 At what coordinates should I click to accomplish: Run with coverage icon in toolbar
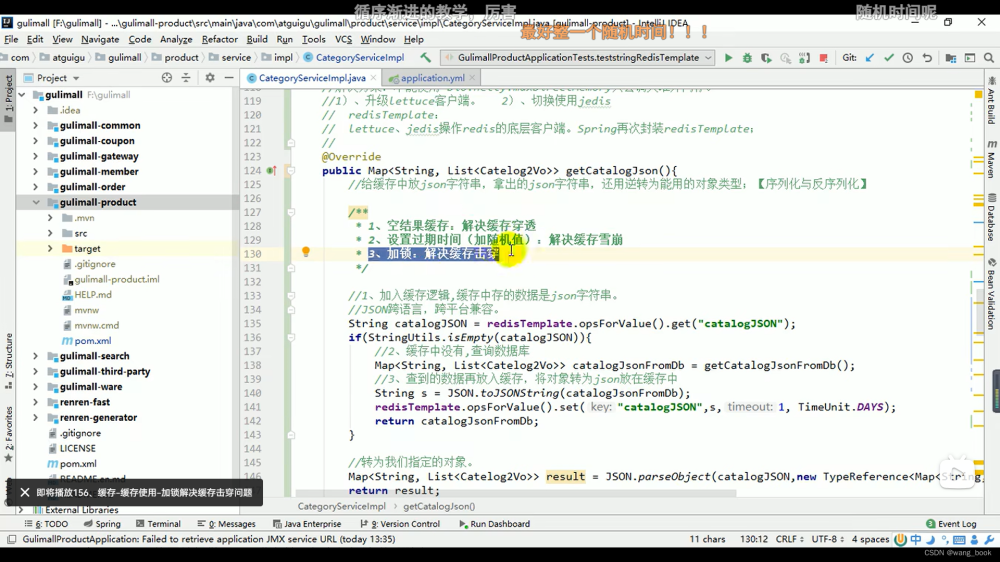(766, 58)
